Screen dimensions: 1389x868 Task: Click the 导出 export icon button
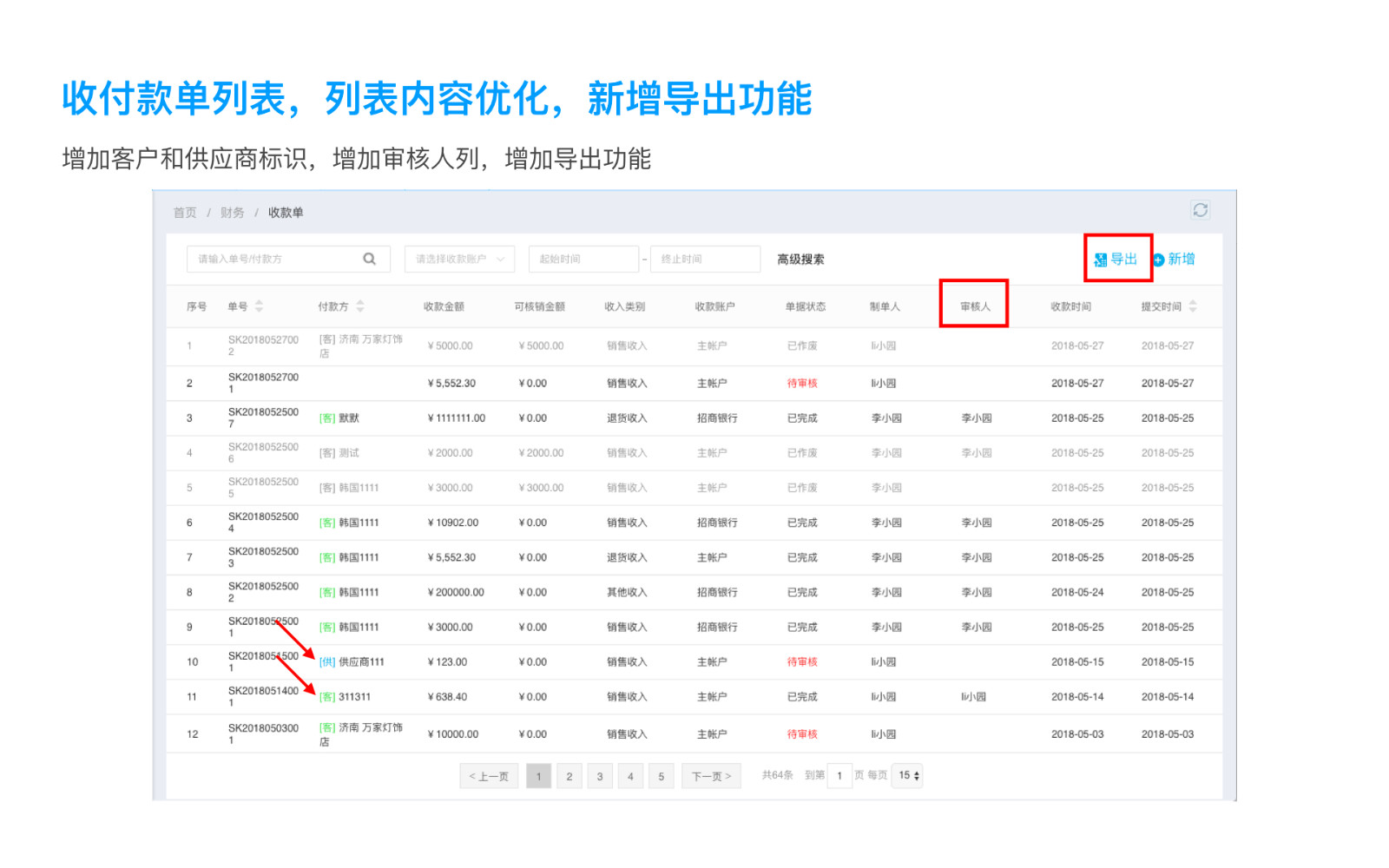pyautogui.click(x=1116, y=259)
